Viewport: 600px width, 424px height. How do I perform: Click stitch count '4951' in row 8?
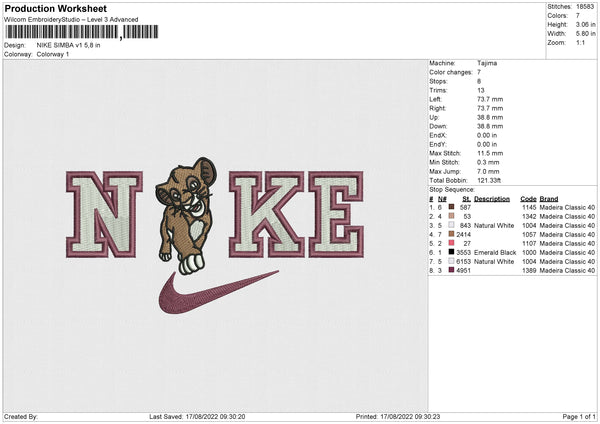tap(463, 271)
